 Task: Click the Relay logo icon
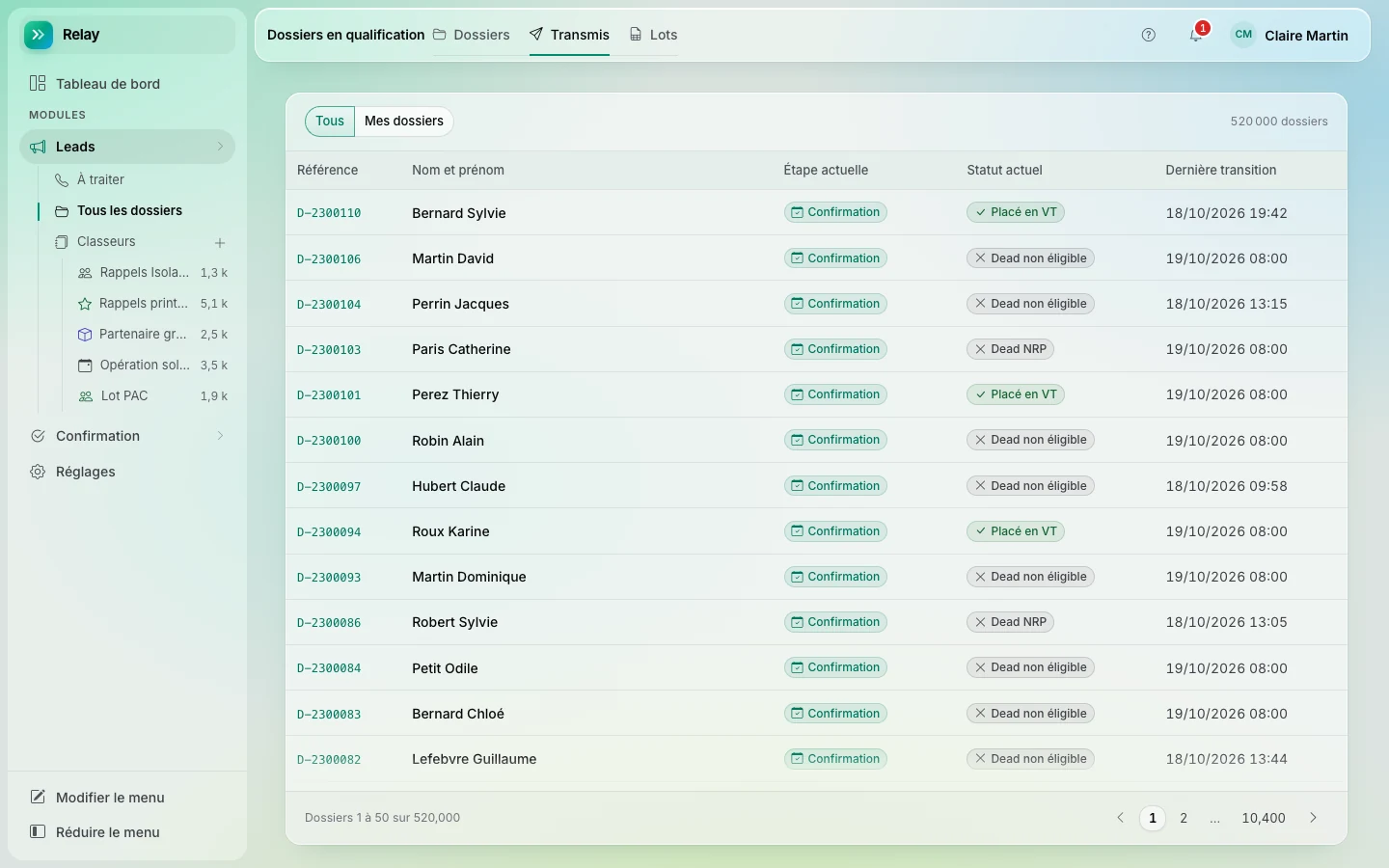[39, 35]
